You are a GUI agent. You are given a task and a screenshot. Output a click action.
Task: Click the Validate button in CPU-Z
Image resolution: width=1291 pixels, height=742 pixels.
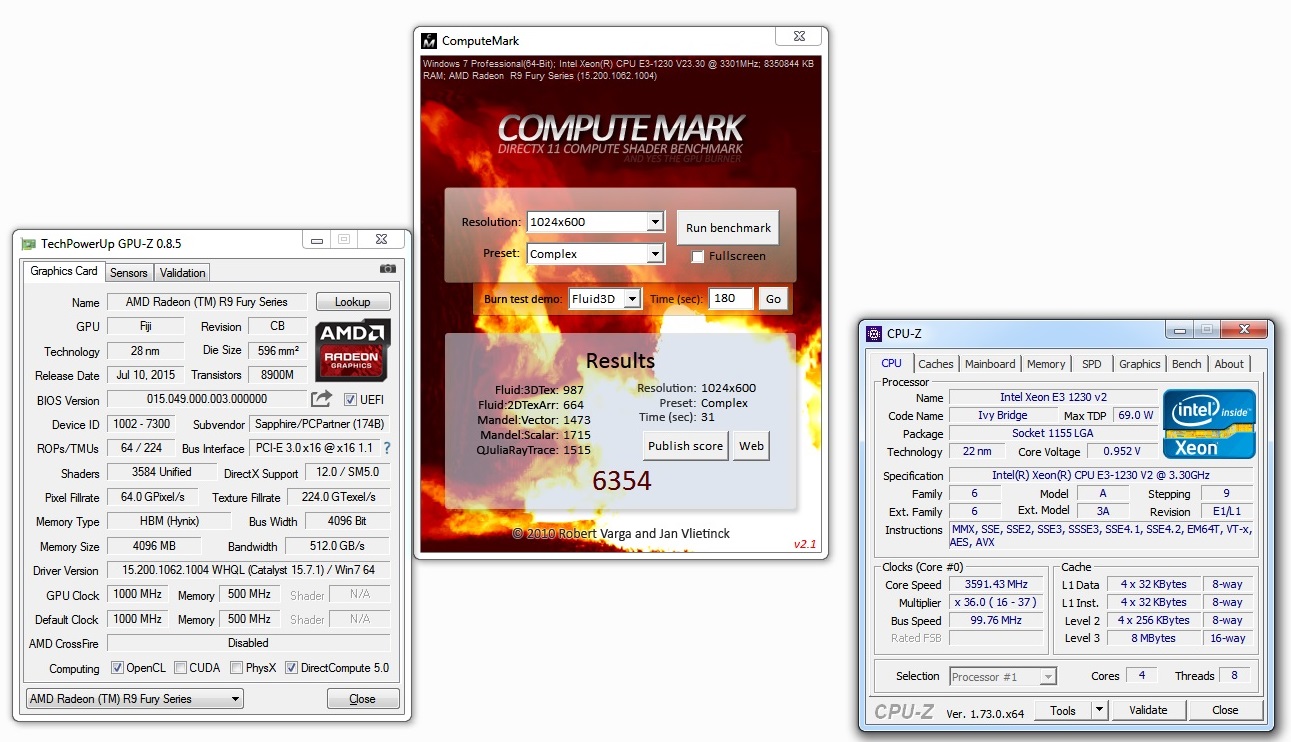(x=1148, y=710)
